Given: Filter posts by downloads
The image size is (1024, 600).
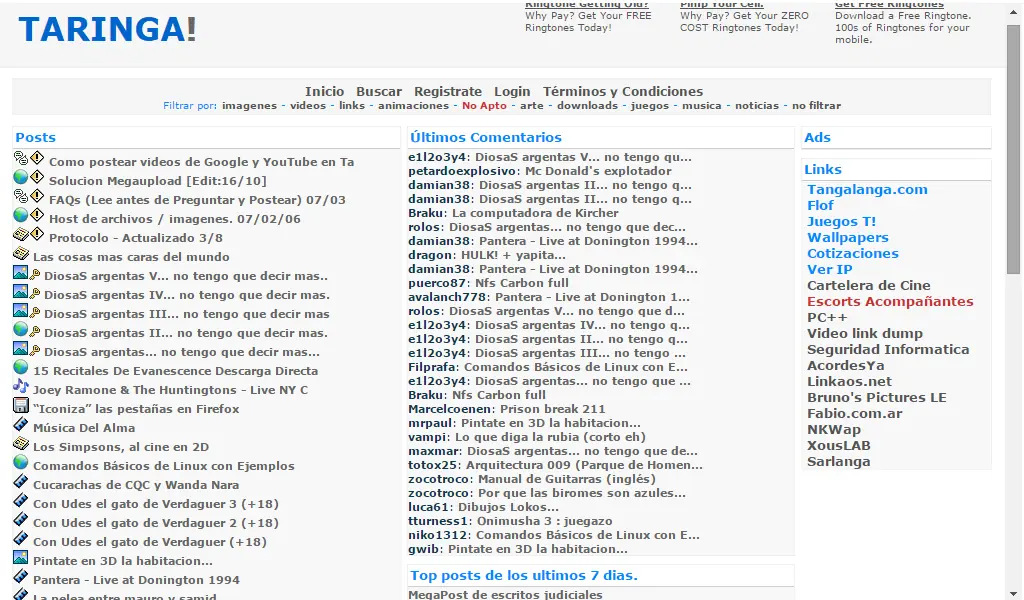Looking at the screenshot, I should point(587,106).
